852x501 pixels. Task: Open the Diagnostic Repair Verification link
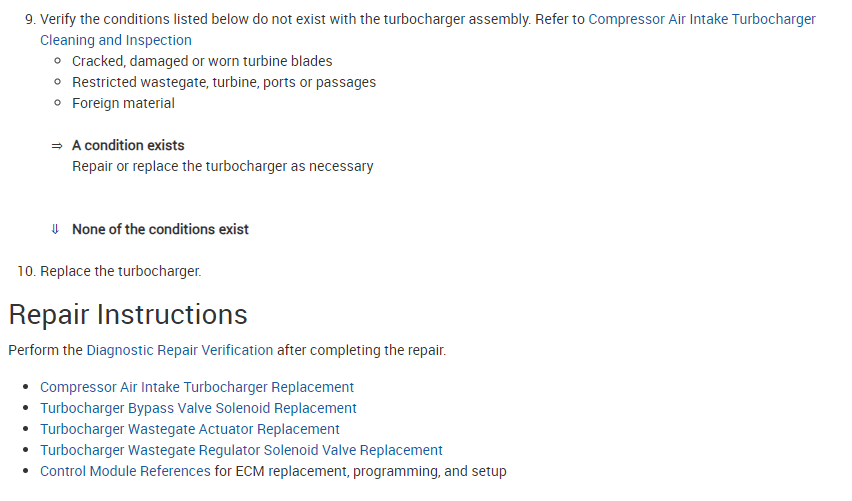179,350
